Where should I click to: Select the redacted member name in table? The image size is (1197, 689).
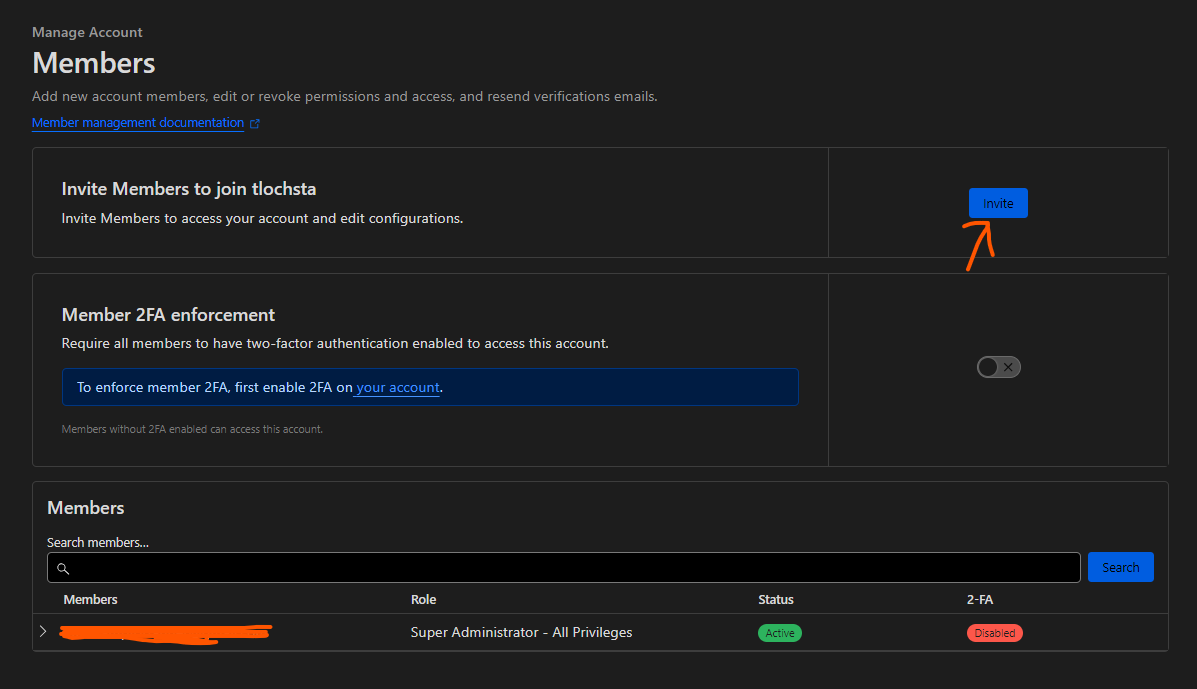coord(165,633)
